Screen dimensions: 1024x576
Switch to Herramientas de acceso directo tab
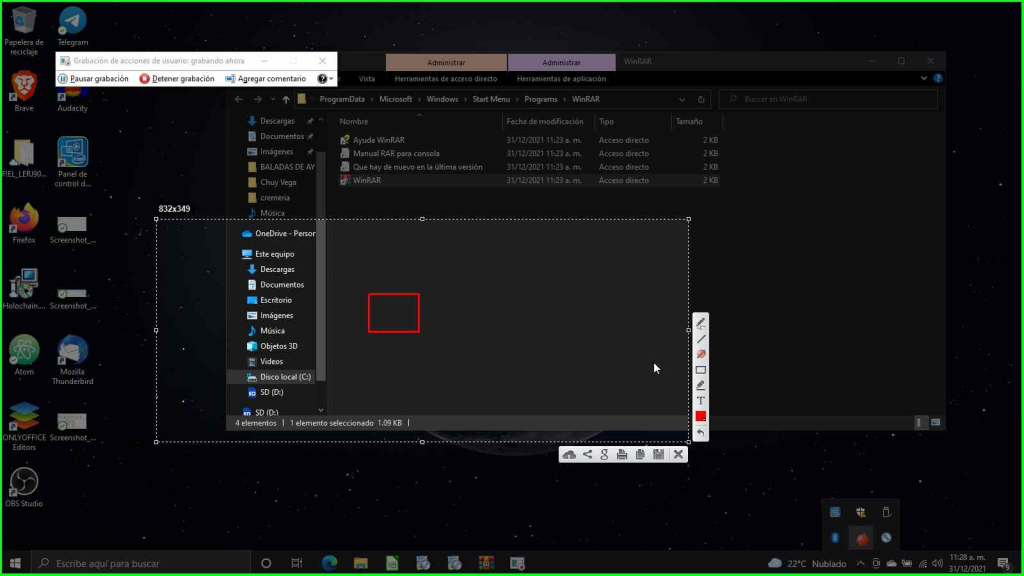[x=445, y=78]
